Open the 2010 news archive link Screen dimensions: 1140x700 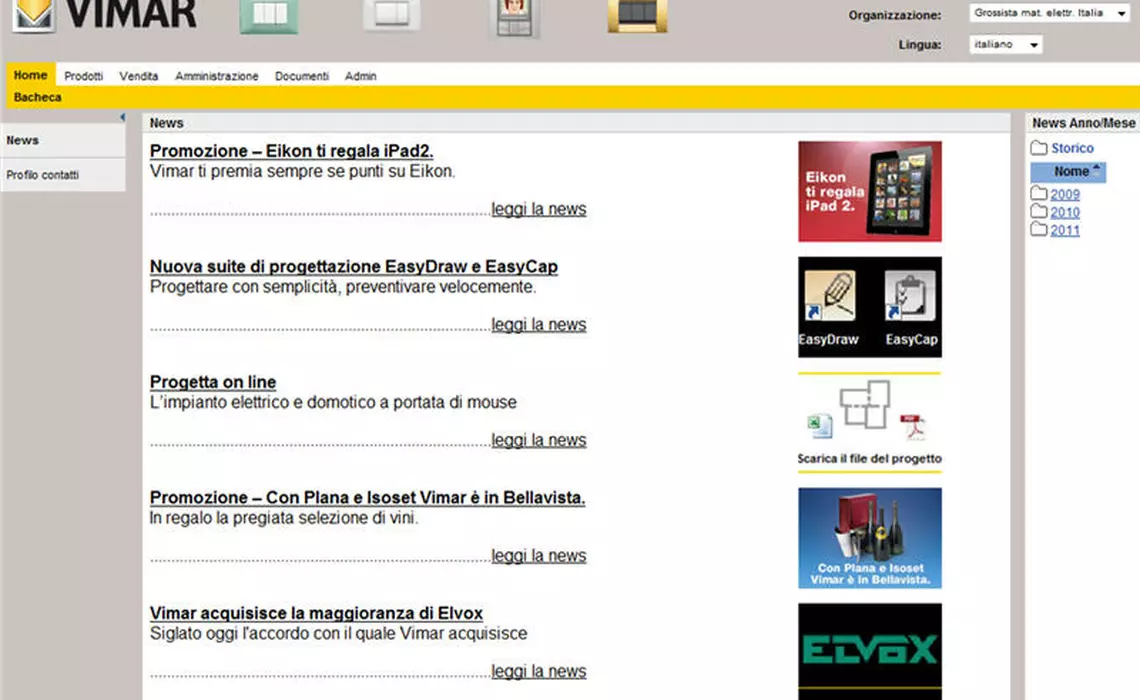tap(1065, 212)
